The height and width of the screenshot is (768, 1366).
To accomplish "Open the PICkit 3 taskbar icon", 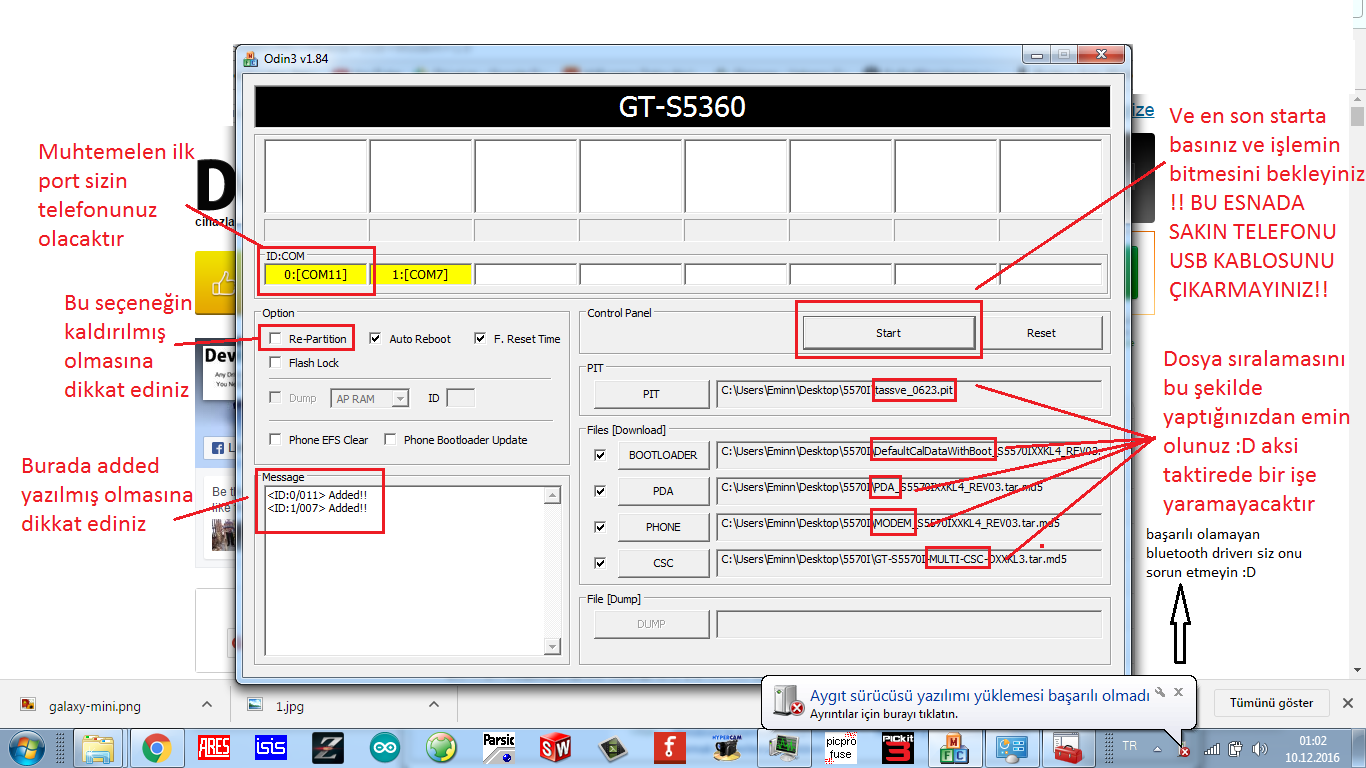I will click(898, 748).
